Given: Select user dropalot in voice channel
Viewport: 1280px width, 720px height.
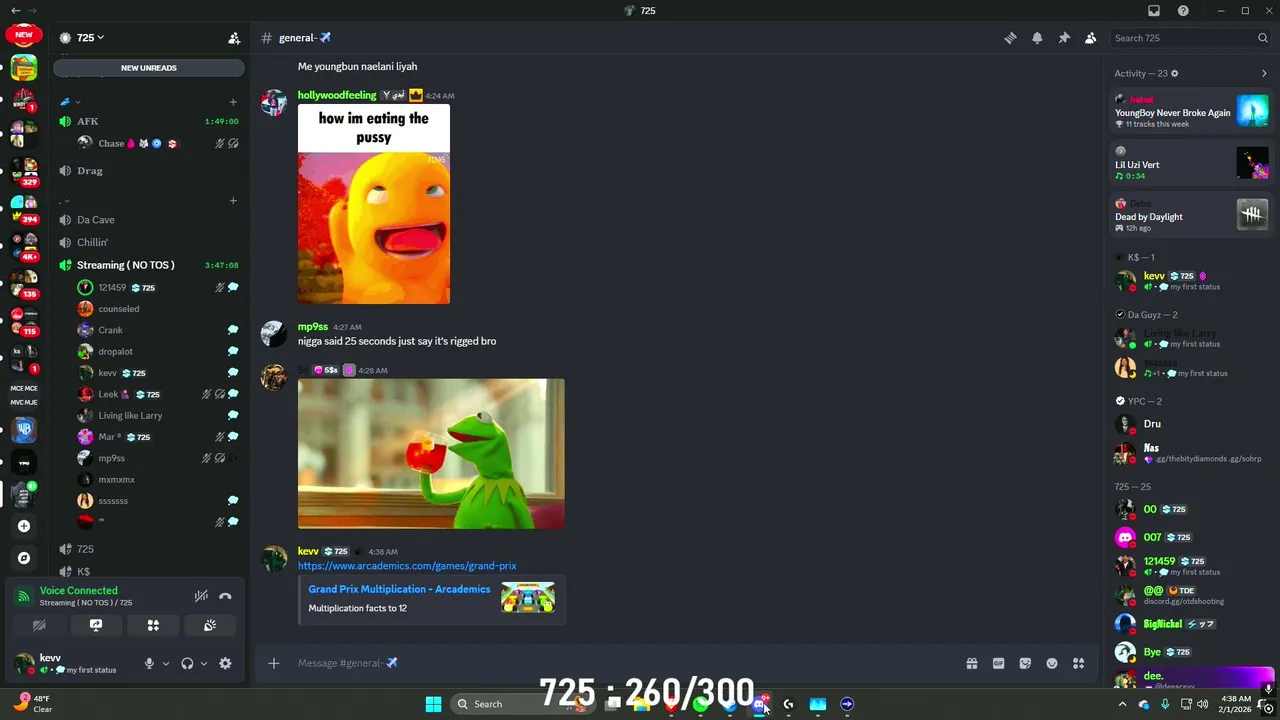Looking at the screenshot, I should 158,351.
